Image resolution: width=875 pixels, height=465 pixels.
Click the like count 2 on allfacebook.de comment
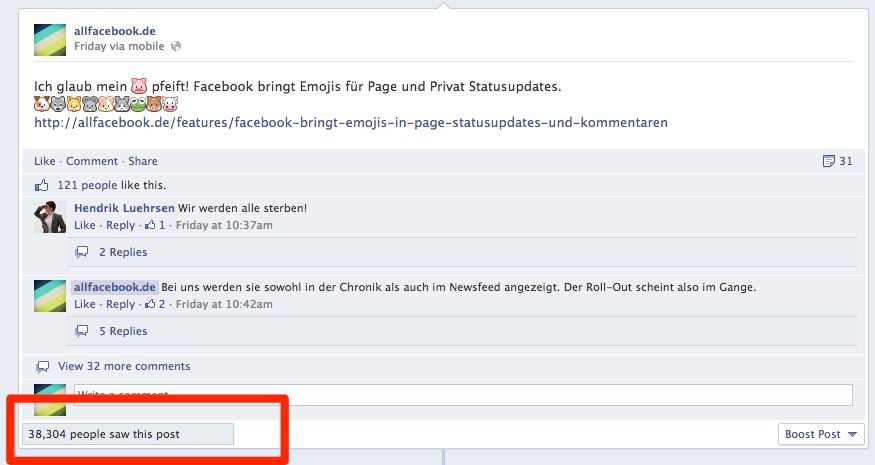click(x=155, y=305)
